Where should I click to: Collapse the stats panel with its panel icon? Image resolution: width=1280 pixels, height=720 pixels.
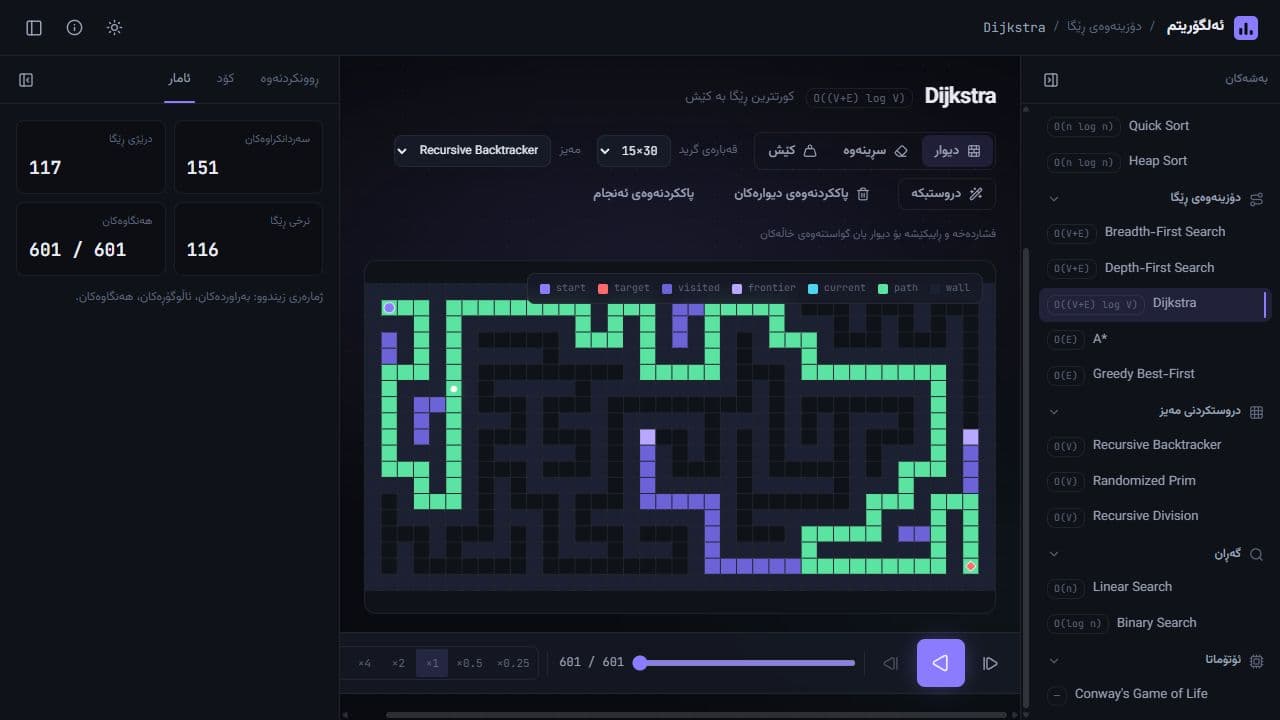[x=26, y=79]
